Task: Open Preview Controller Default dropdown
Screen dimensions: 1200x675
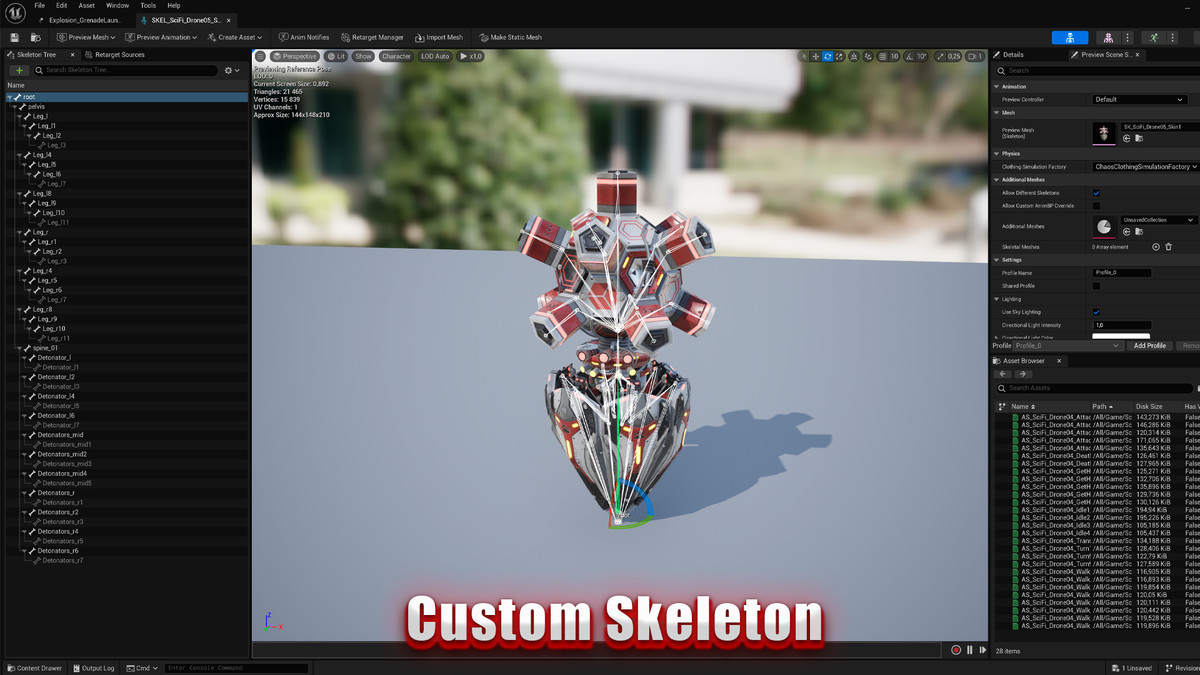Action: point(1139,100)
